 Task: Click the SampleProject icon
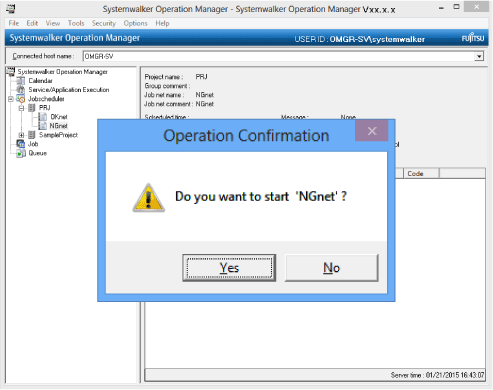[32, 135]
